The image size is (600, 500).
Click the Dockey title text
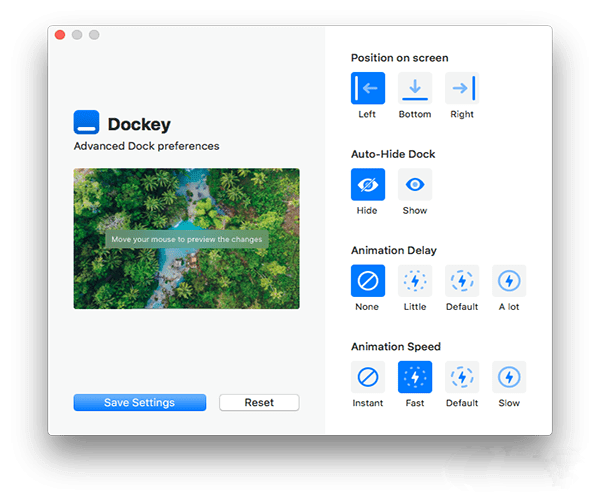pos(139,125)
